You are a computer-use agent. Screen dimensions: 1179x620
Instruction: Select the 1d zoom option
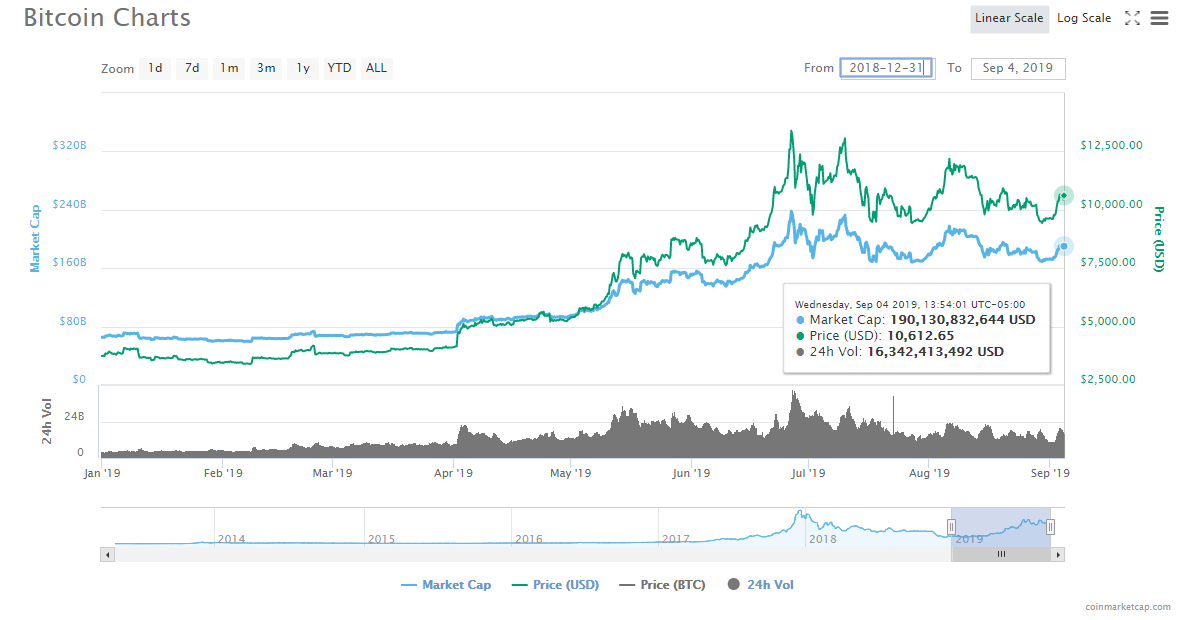click(155, 68)
